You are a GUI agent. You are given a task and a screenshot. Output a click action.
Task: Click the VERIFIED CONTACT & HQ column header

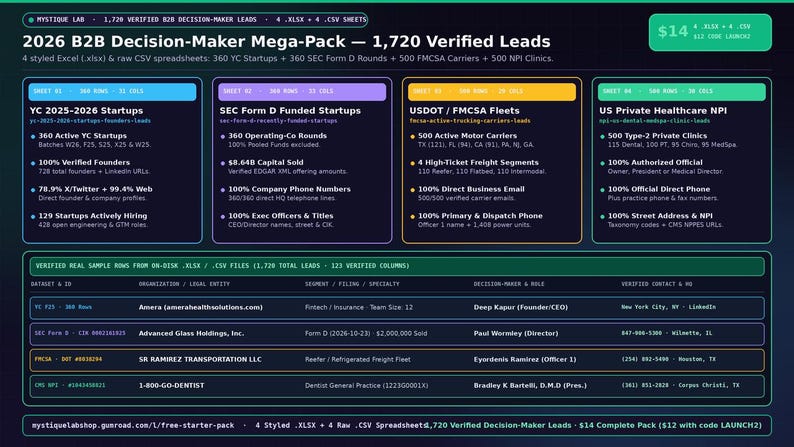pos(657,285)
